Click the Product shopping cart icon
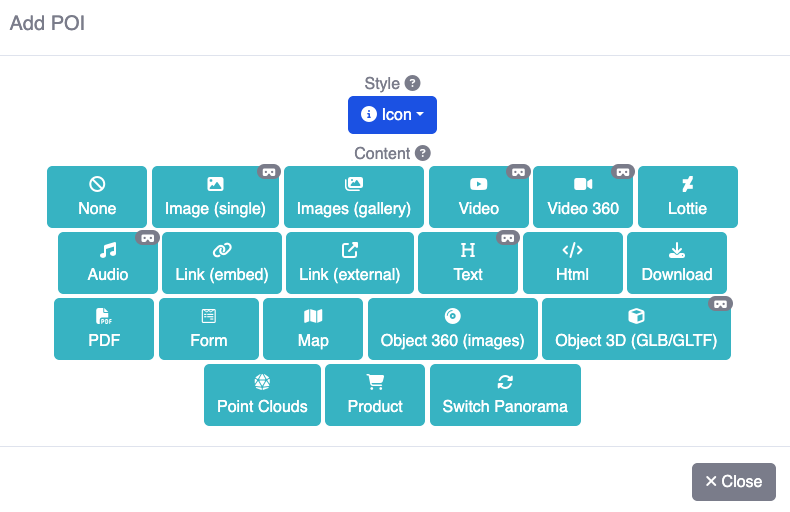This screenshot has height=512, width=790. click(375, 382)
